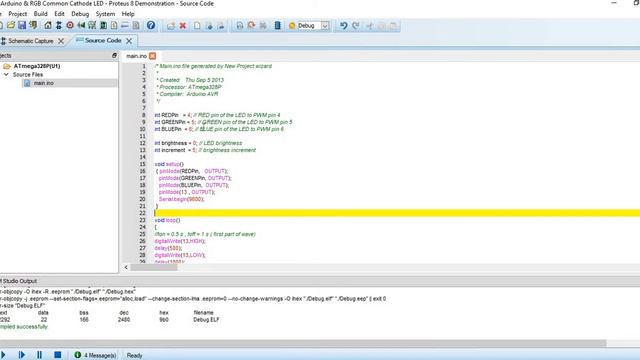The height and width of the screenshot is (360, 640).
Task: Open Project Notes toolbar icon
Action: click(136, 26)
